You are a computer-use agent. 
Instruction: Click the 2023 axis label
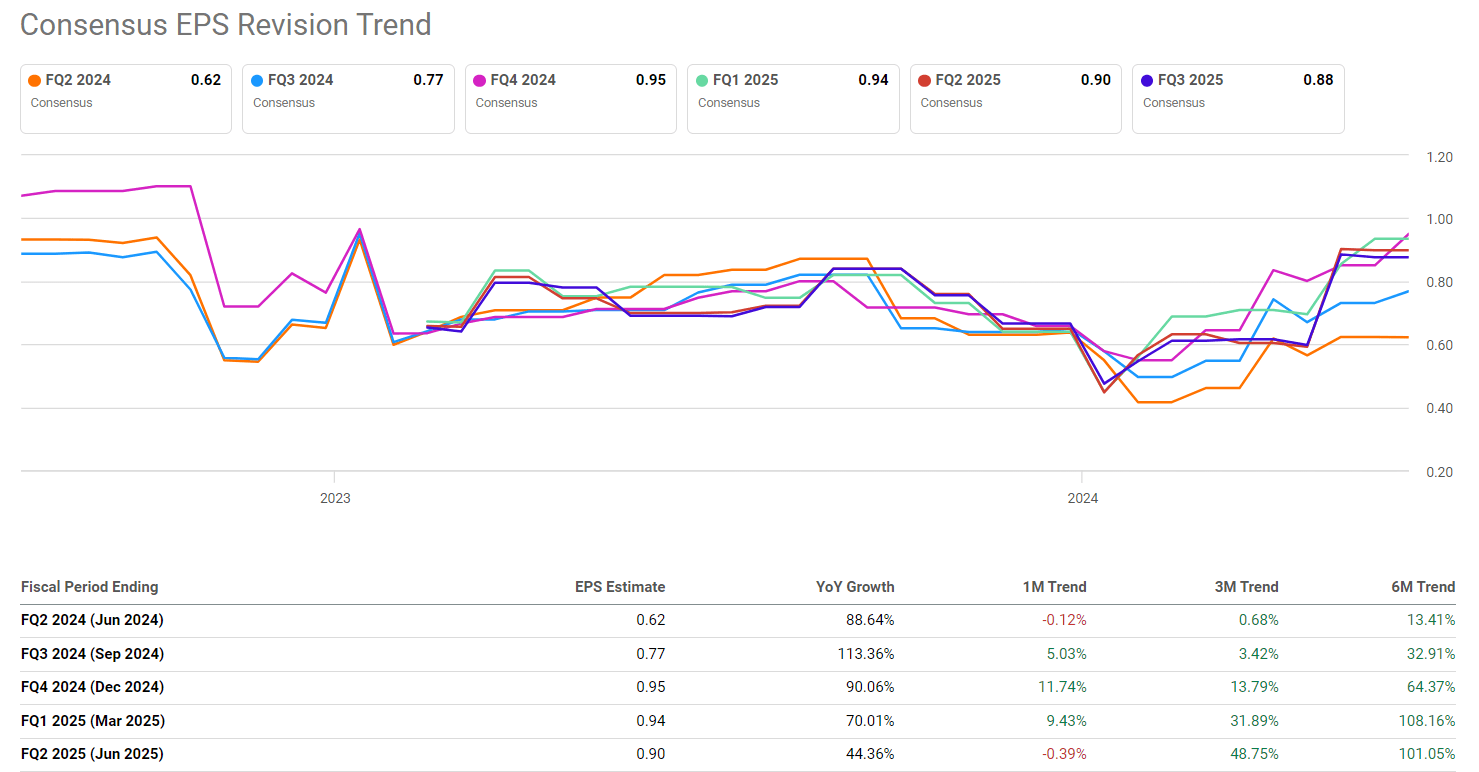tap(336, 497)
